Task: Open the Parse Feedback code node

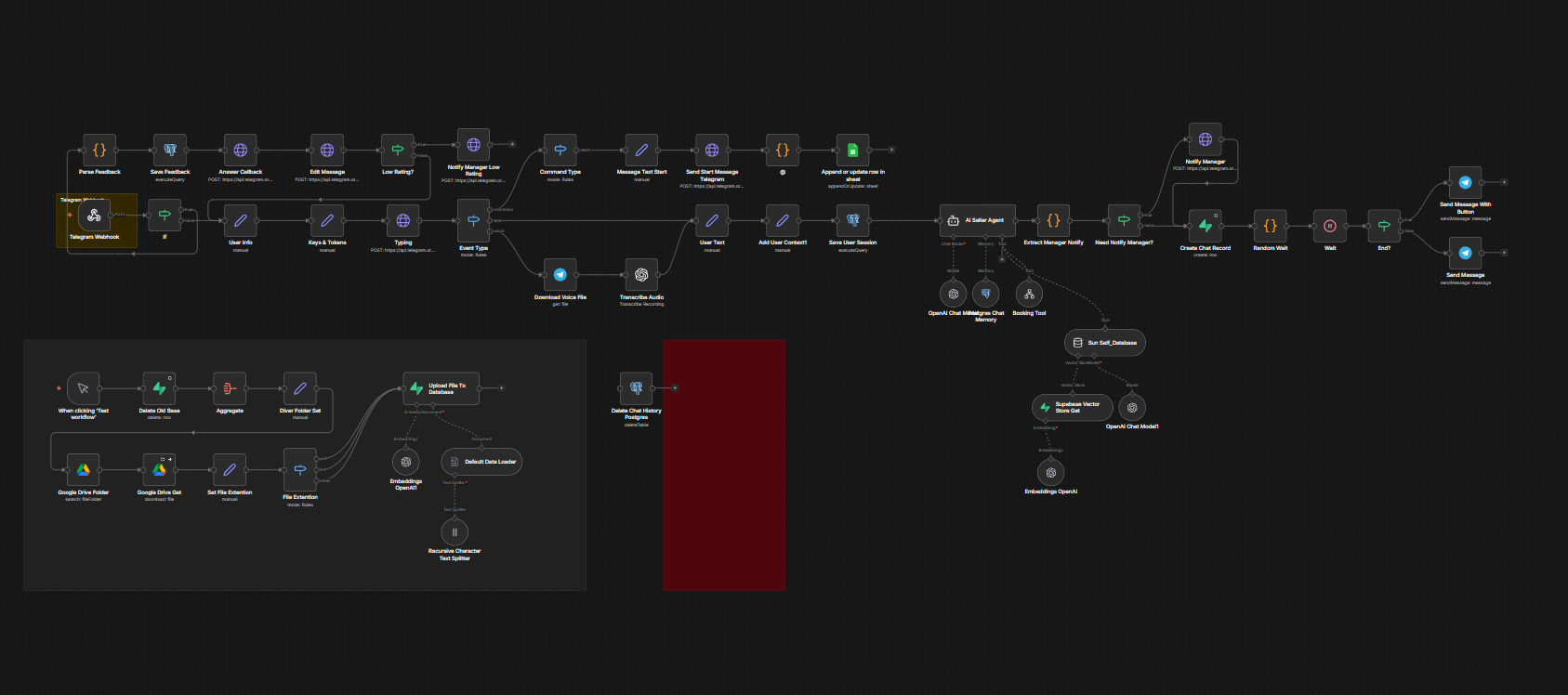Action: pyautogui.click(x=99, y=150)
